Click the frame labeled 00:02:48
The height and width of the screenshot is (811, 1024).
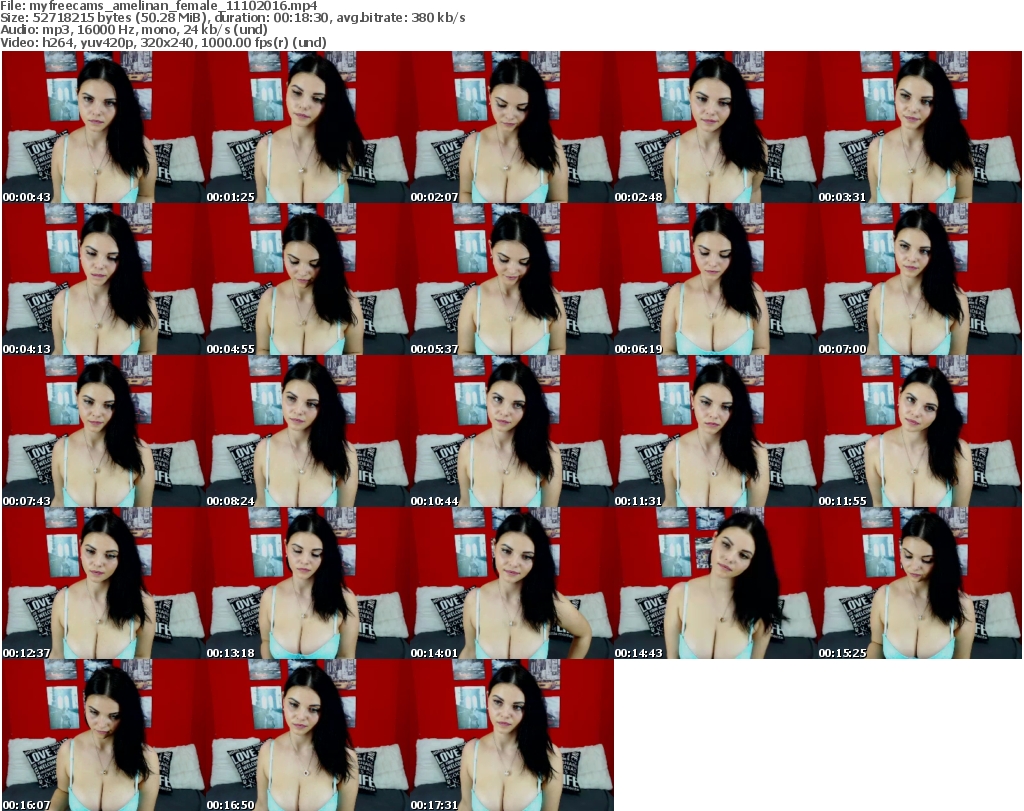pos(716,127)
